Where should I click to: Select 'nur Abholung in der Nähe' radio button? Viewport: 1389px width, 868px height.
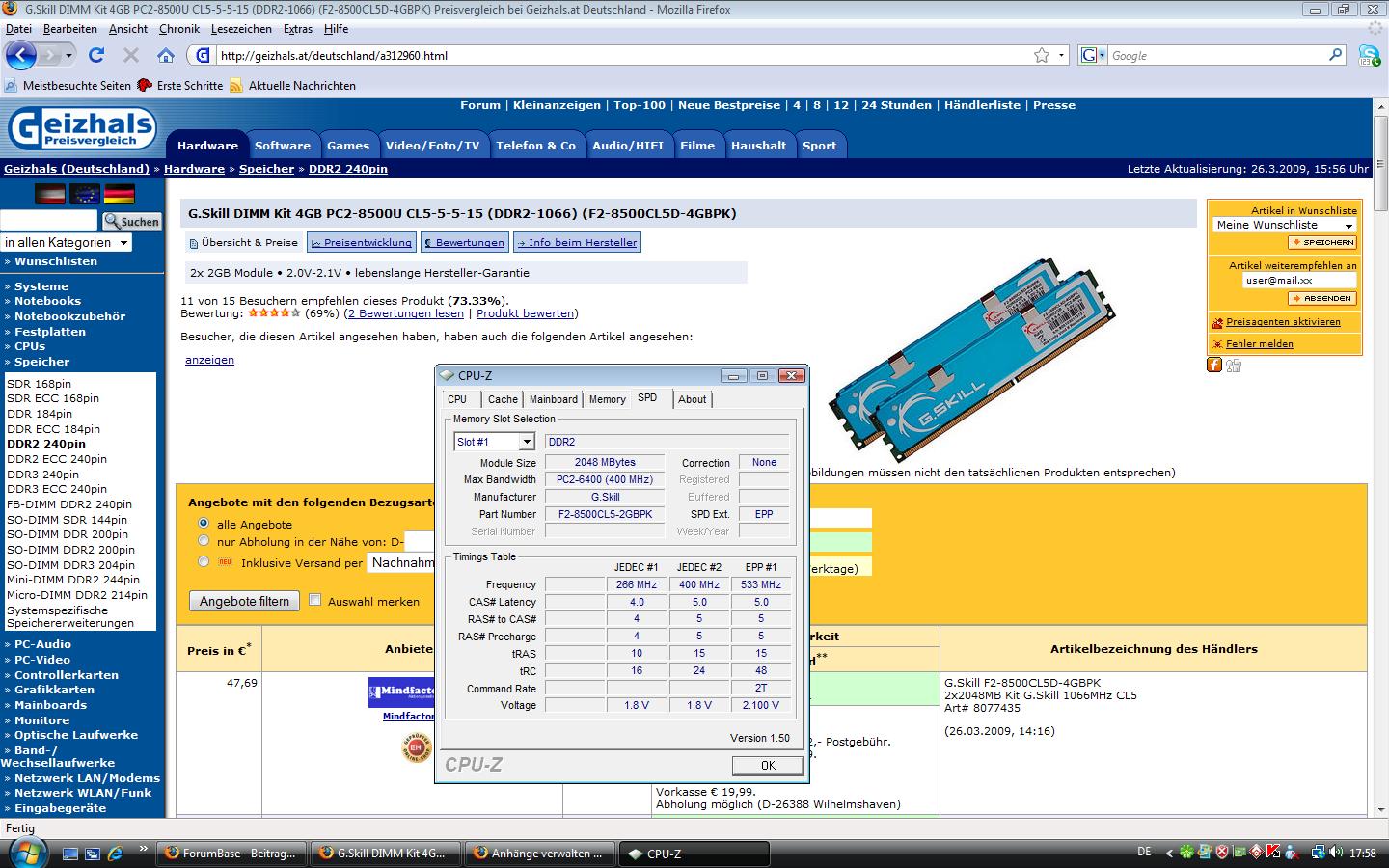203,541
